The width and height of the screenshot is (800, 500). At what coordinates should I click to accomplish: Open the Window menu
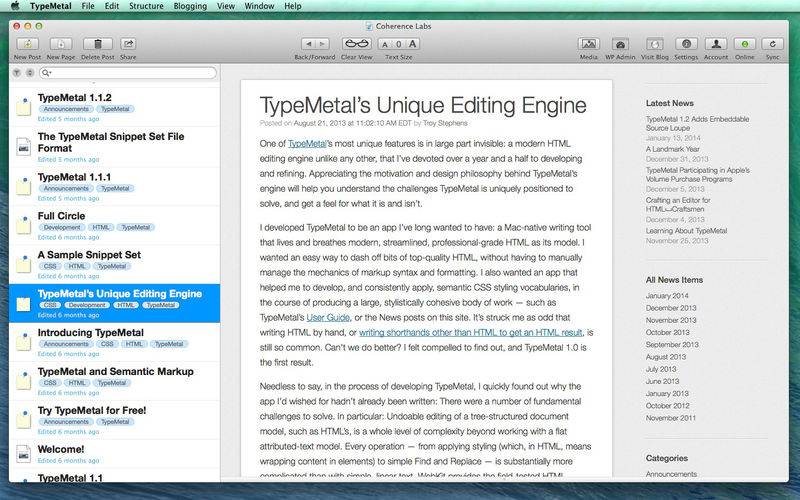tap(259, 6)
